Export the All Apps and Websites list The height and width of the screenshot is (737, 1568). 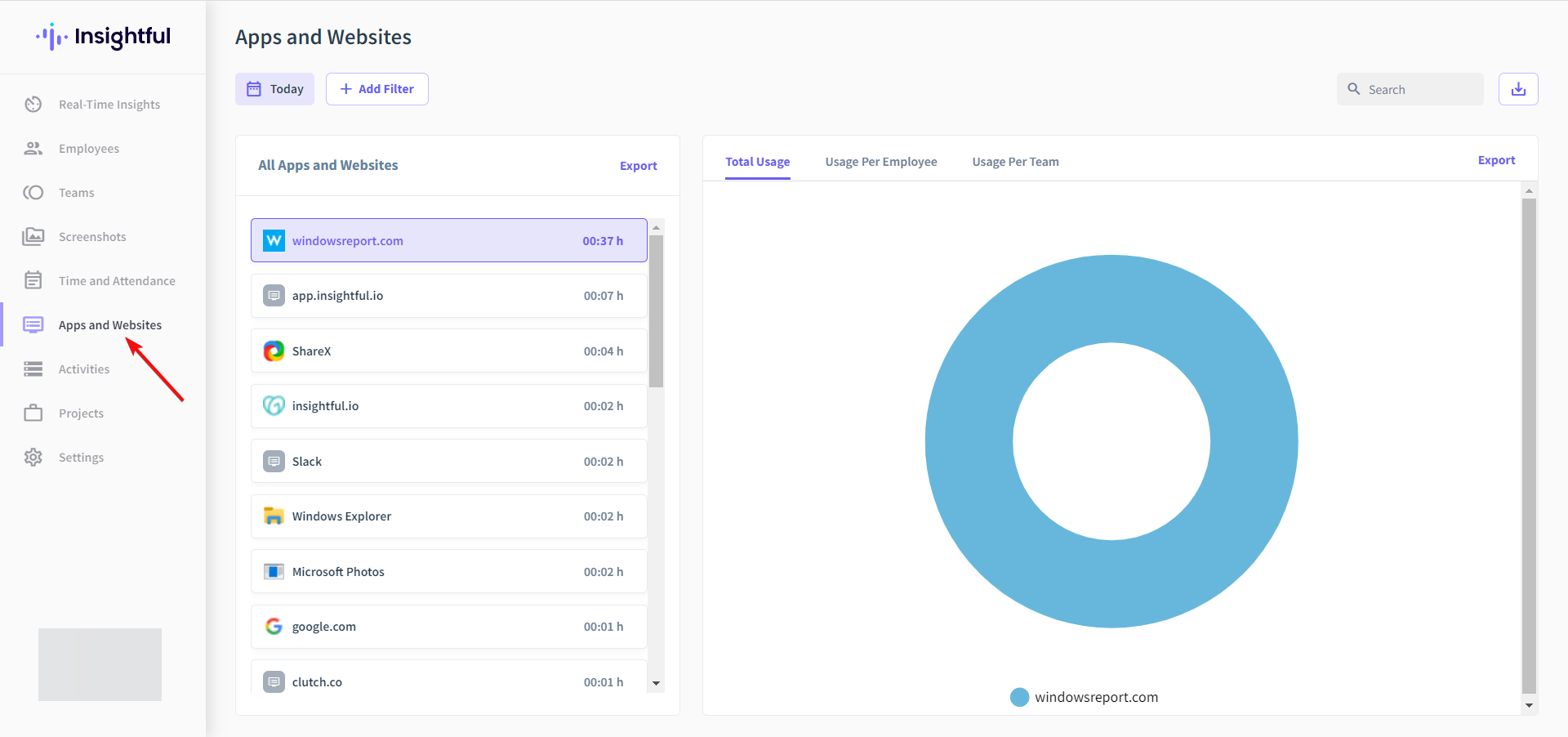[x=639, y=166]
